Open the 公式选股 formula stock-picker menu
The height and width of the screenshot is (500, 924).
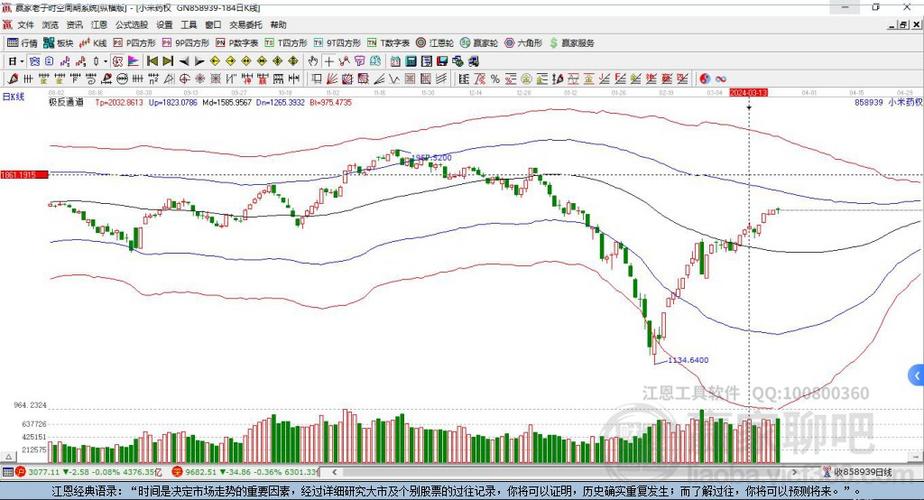(x=131, y=25)
